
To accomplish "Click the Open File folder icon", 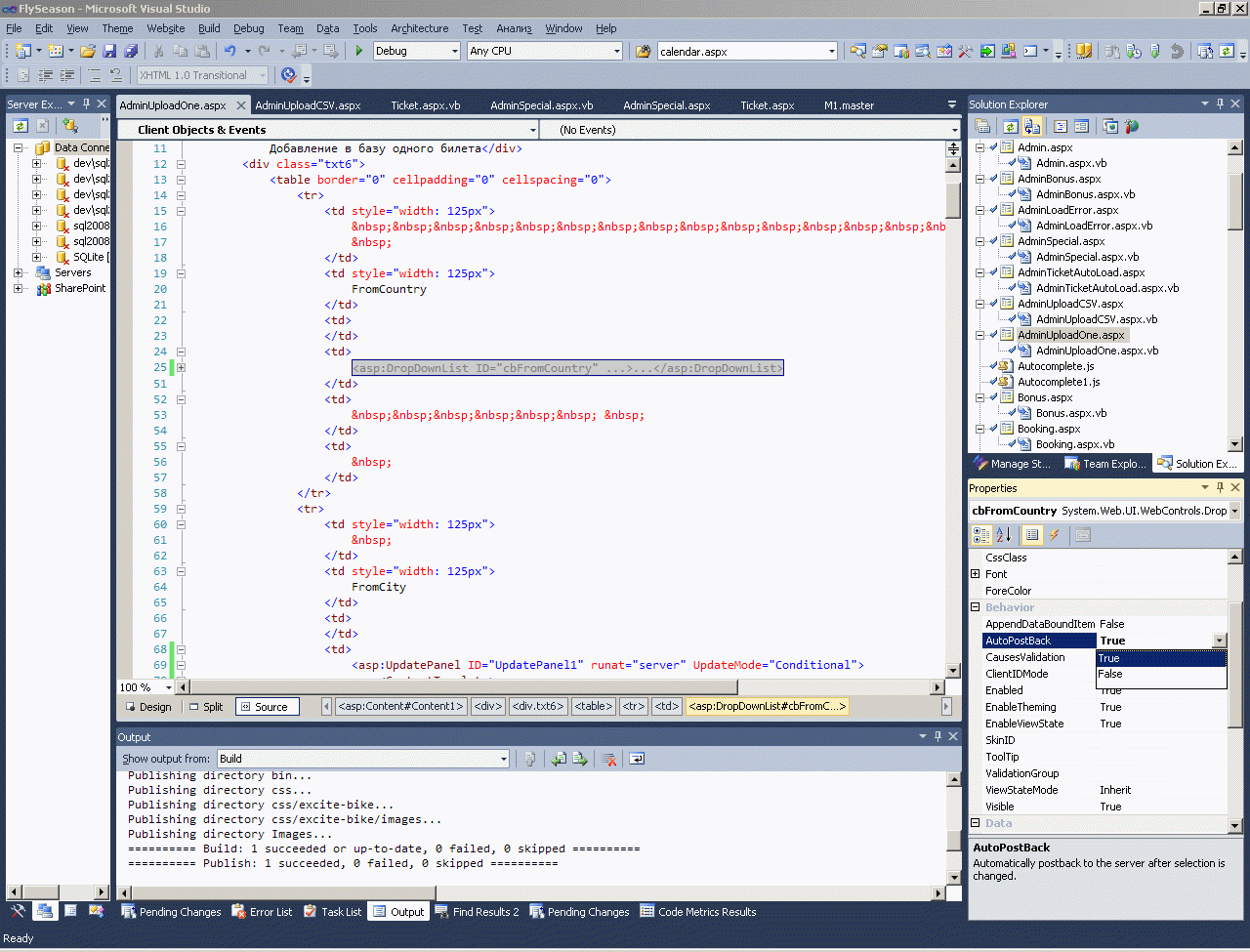I will [88, 51].
